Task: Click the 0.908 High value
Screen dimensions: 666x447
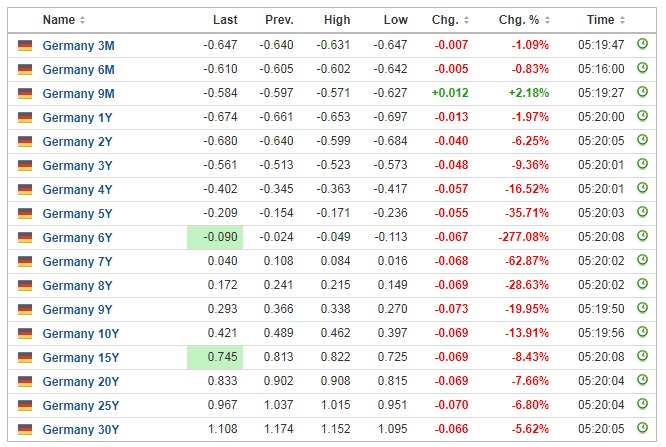Action: (336, 381)
